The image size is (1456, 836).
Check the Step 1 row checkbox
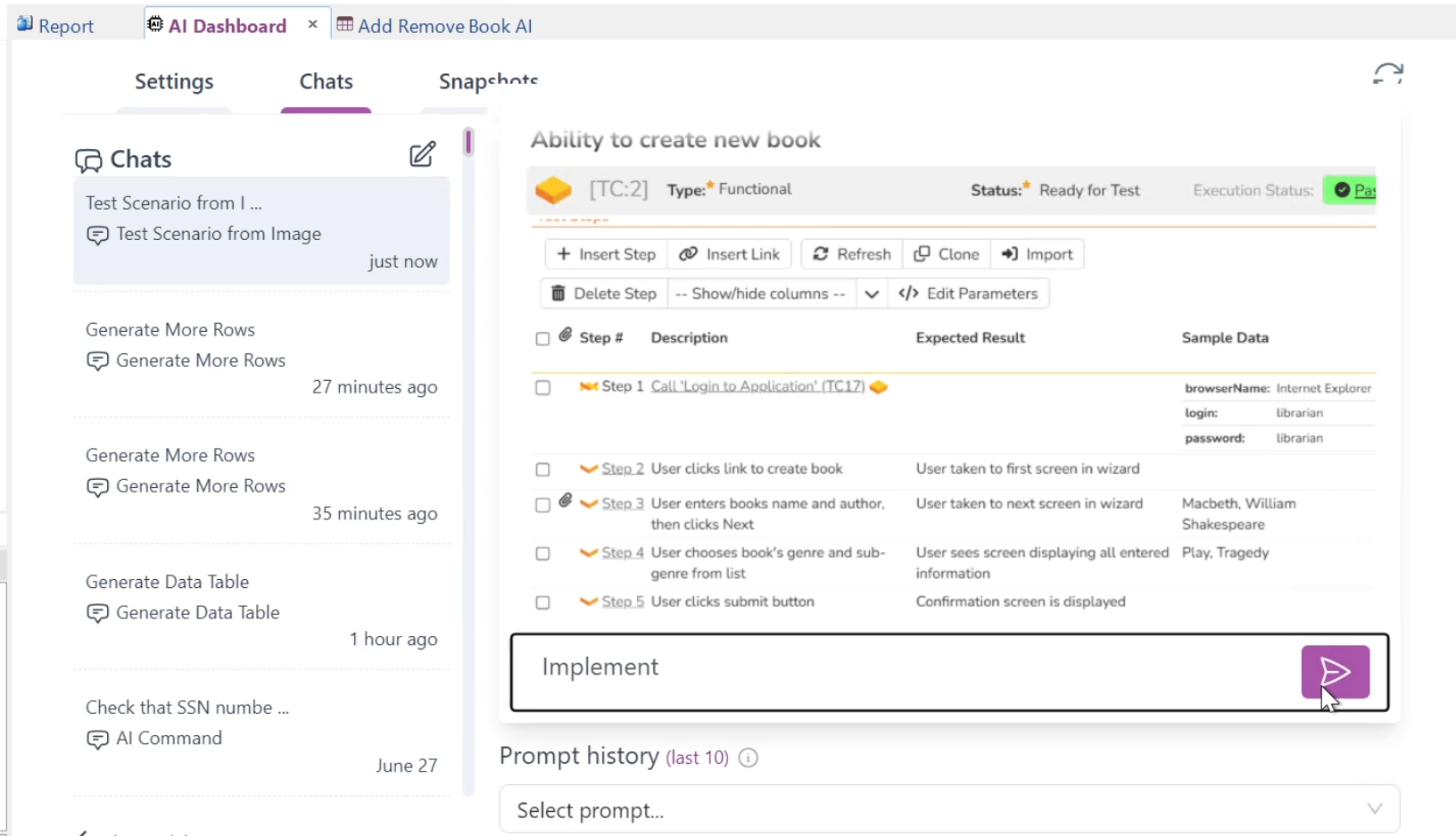pos(542,388)
